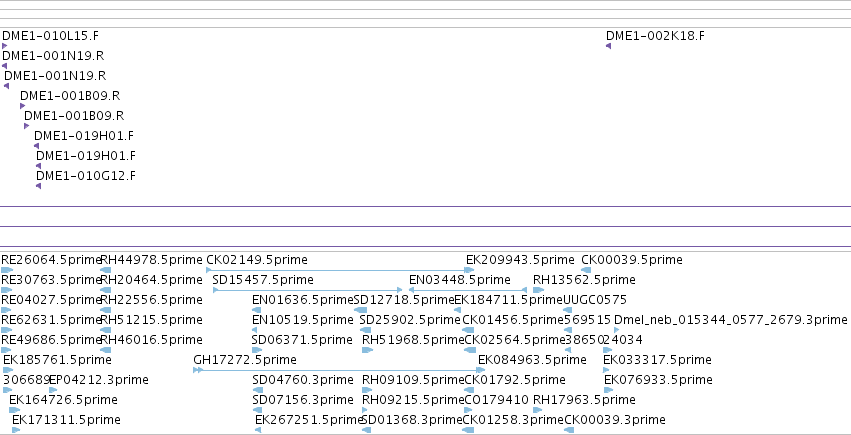The height and width of the screenshot is (435, 851).
Task: Open the RE04027.5prime label
Action: pos(51,300)
